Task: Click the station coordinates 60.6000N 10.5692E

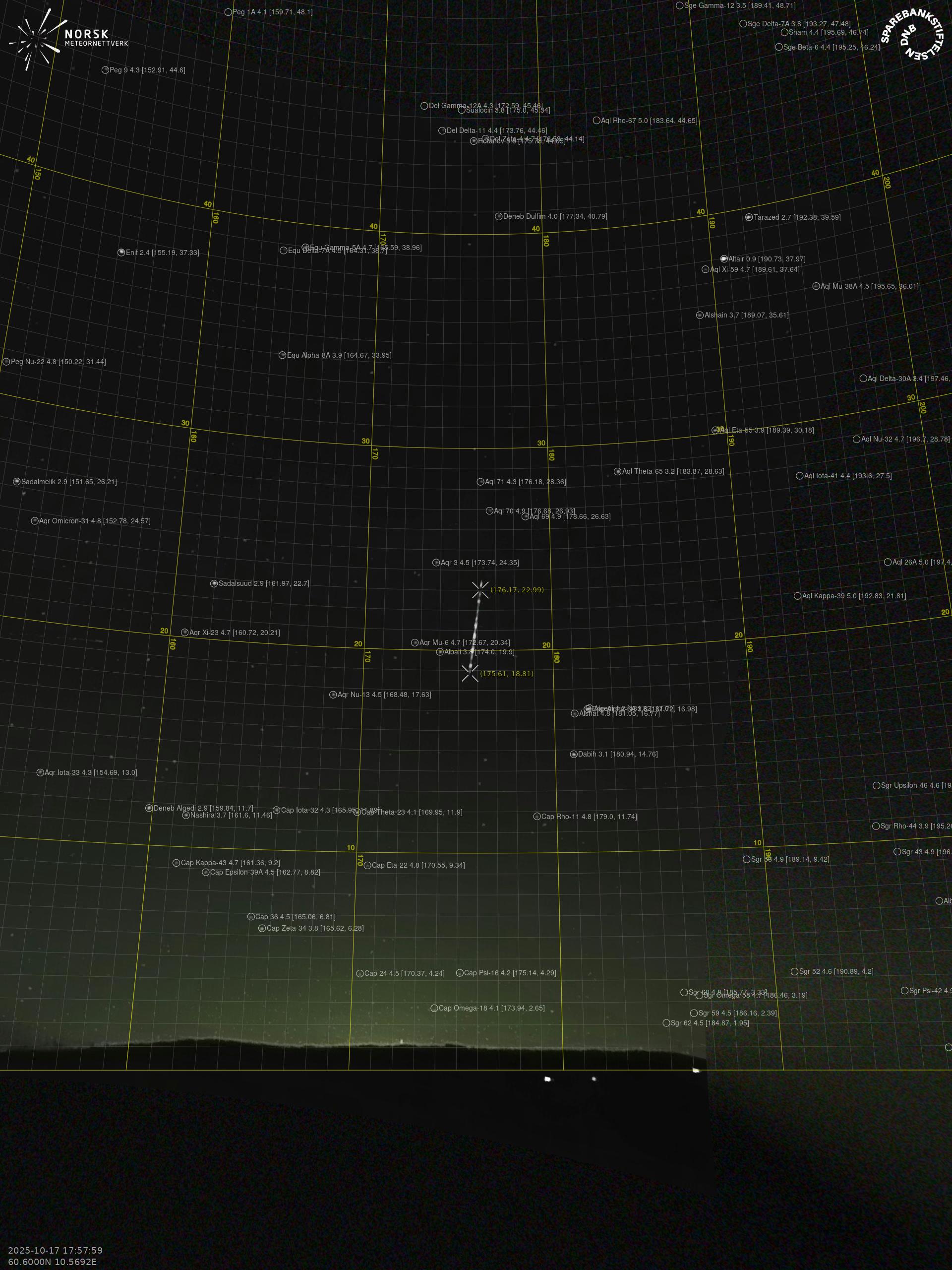Action: pyautogui.click(x=53, y=1262)
